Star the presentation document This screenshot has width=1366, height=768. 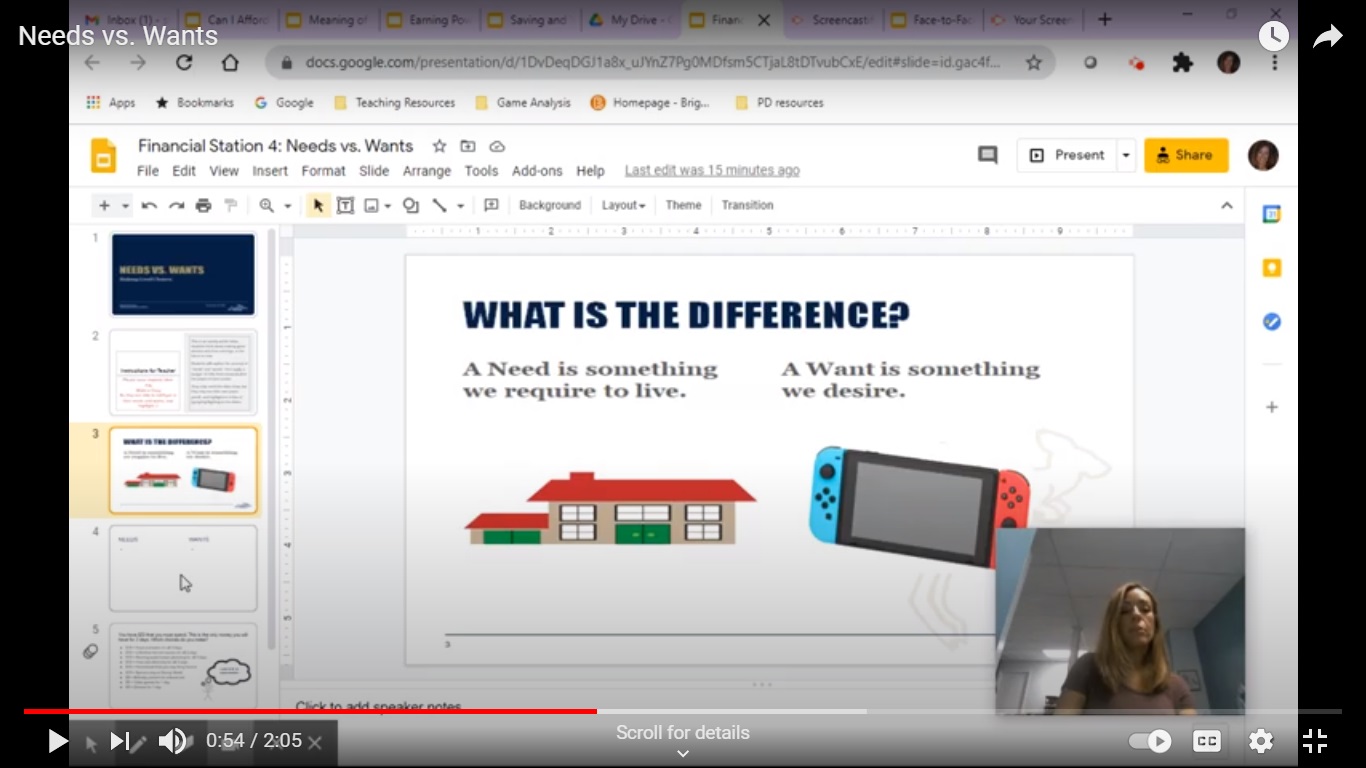[x=439, y=146]
